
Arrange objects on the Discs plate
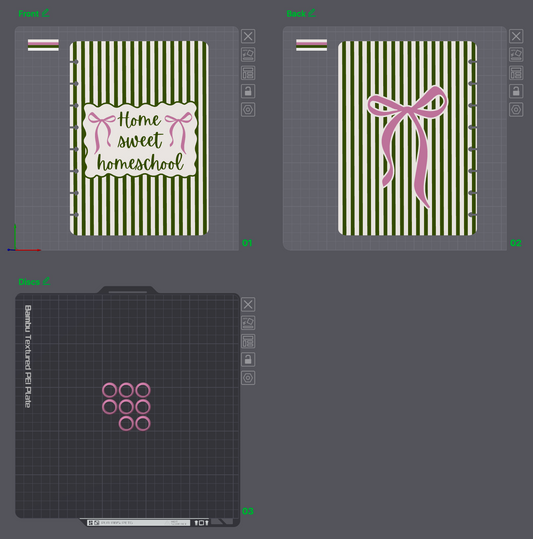[248, 341]
